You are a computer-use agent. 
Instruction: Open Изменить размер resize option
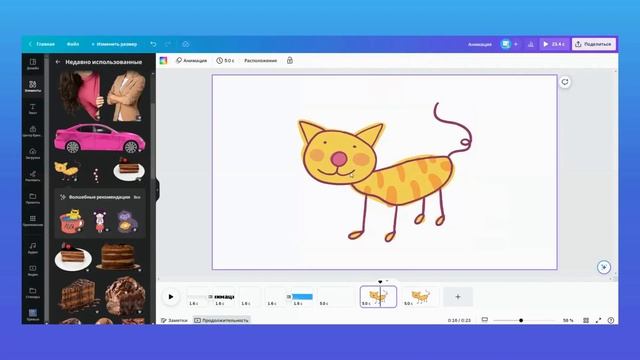tap(114, 44)
